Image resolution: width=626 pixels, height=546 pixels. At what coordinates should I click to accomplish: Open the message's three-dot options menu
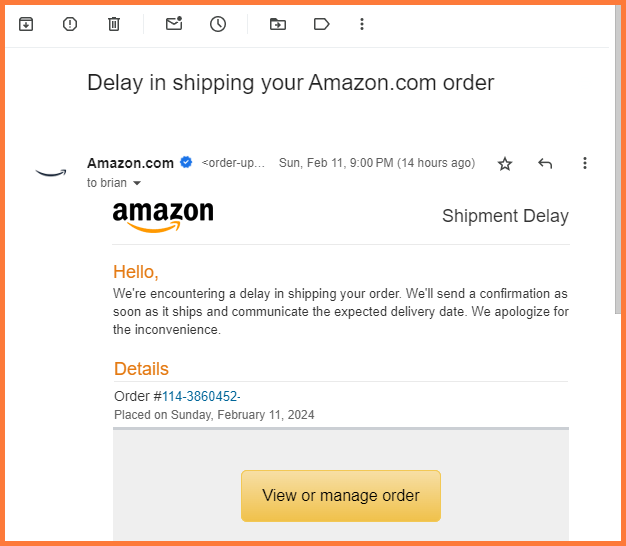585,163
